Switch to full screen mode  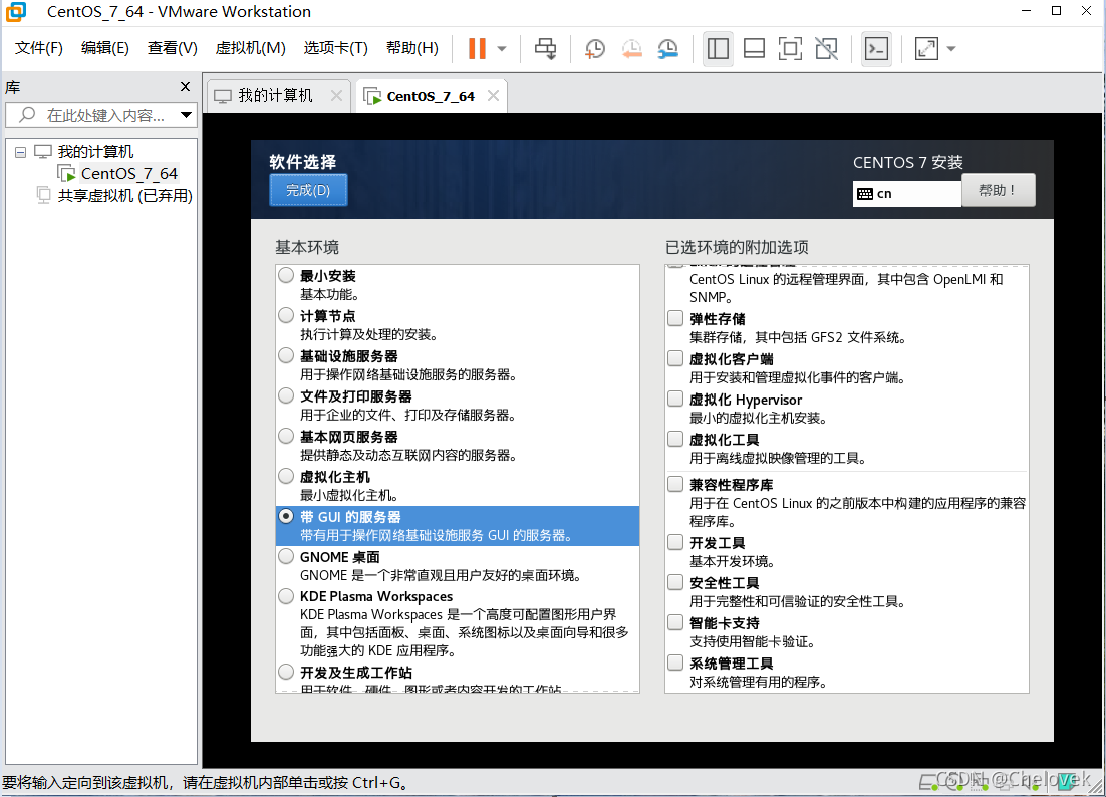(x=790, y=48)
